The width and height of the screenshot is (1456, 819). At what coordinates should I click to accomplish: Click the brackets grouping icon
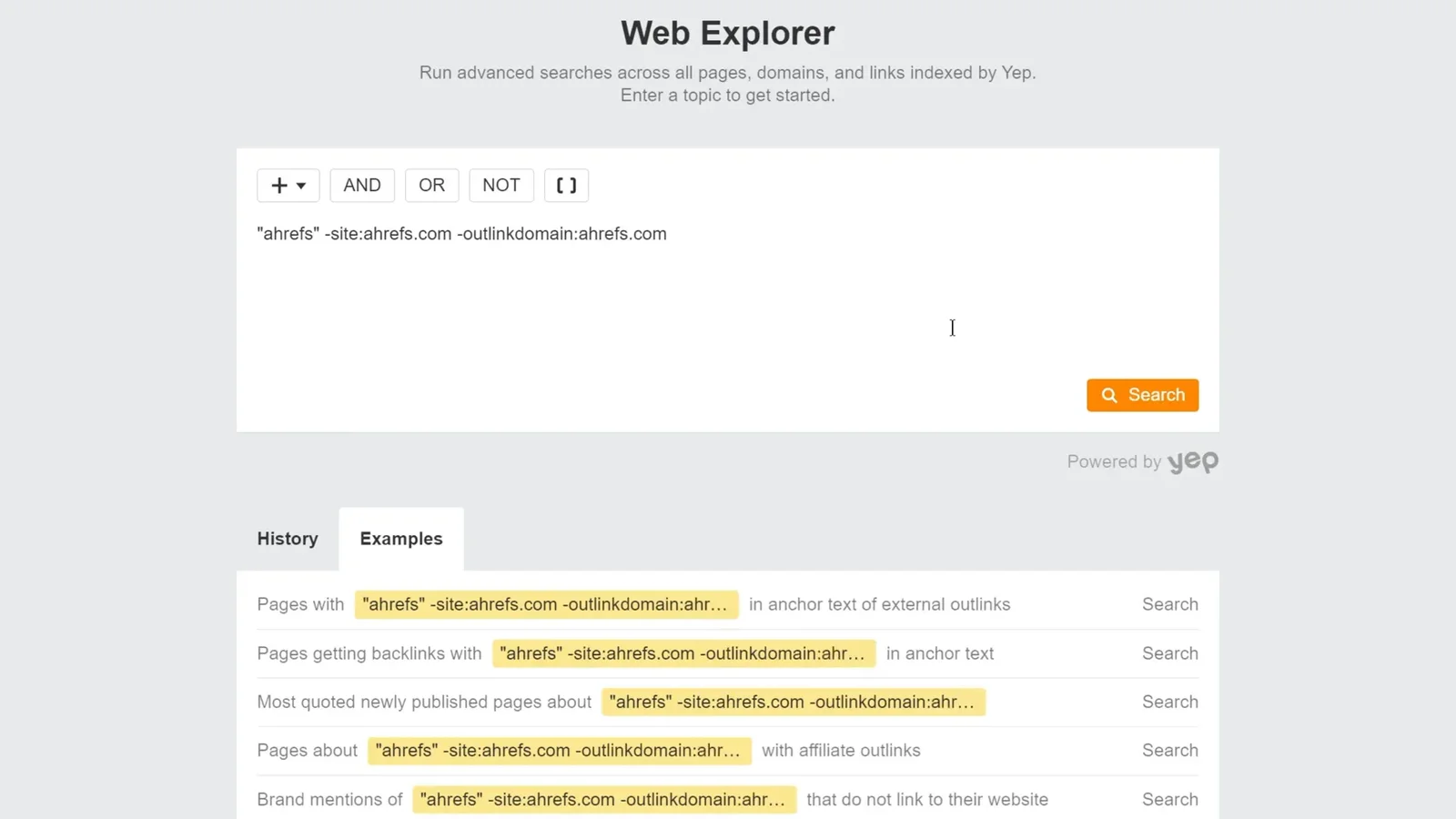[566, 186]
